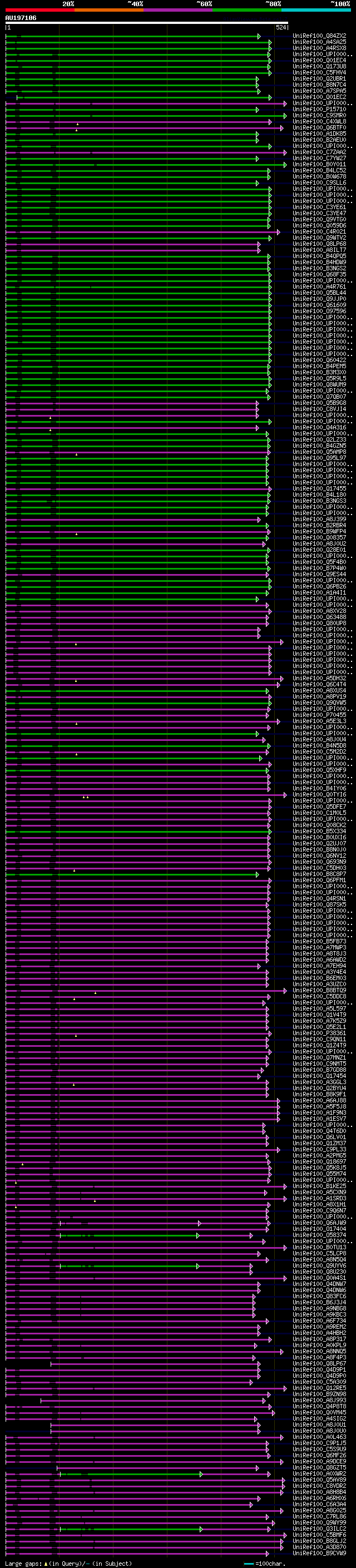Open hit UniRef100_Q01EC4
Image resolution: width=356 pixels, height=1568 pixels.
319,60
